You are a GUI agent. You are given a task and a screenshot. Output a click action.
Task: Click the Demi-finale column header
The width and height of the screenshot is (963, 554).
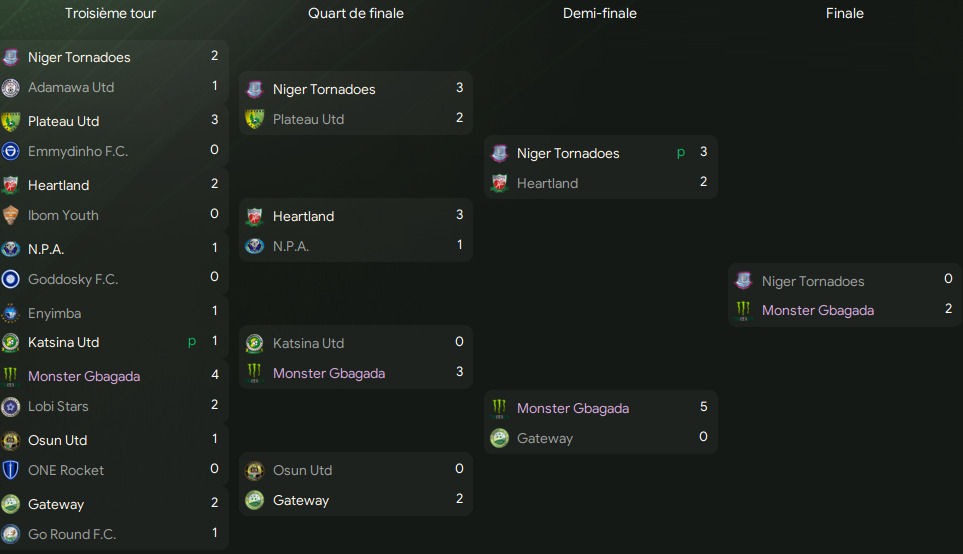(600, 13)
